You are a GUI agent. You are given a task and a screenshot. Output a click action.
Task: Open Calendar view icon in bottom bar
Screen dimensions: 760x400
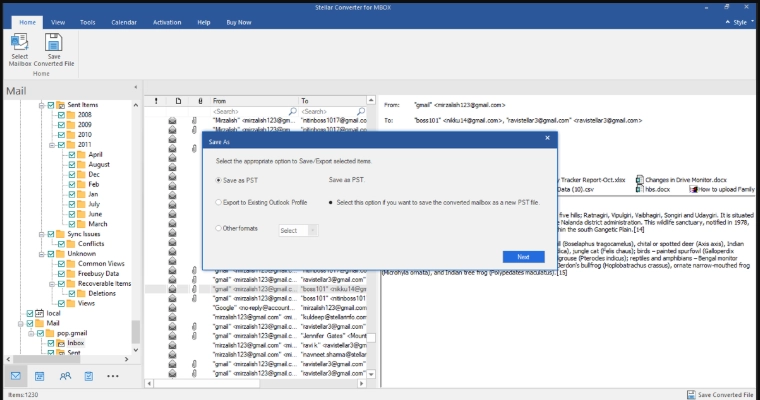(40, 376)
